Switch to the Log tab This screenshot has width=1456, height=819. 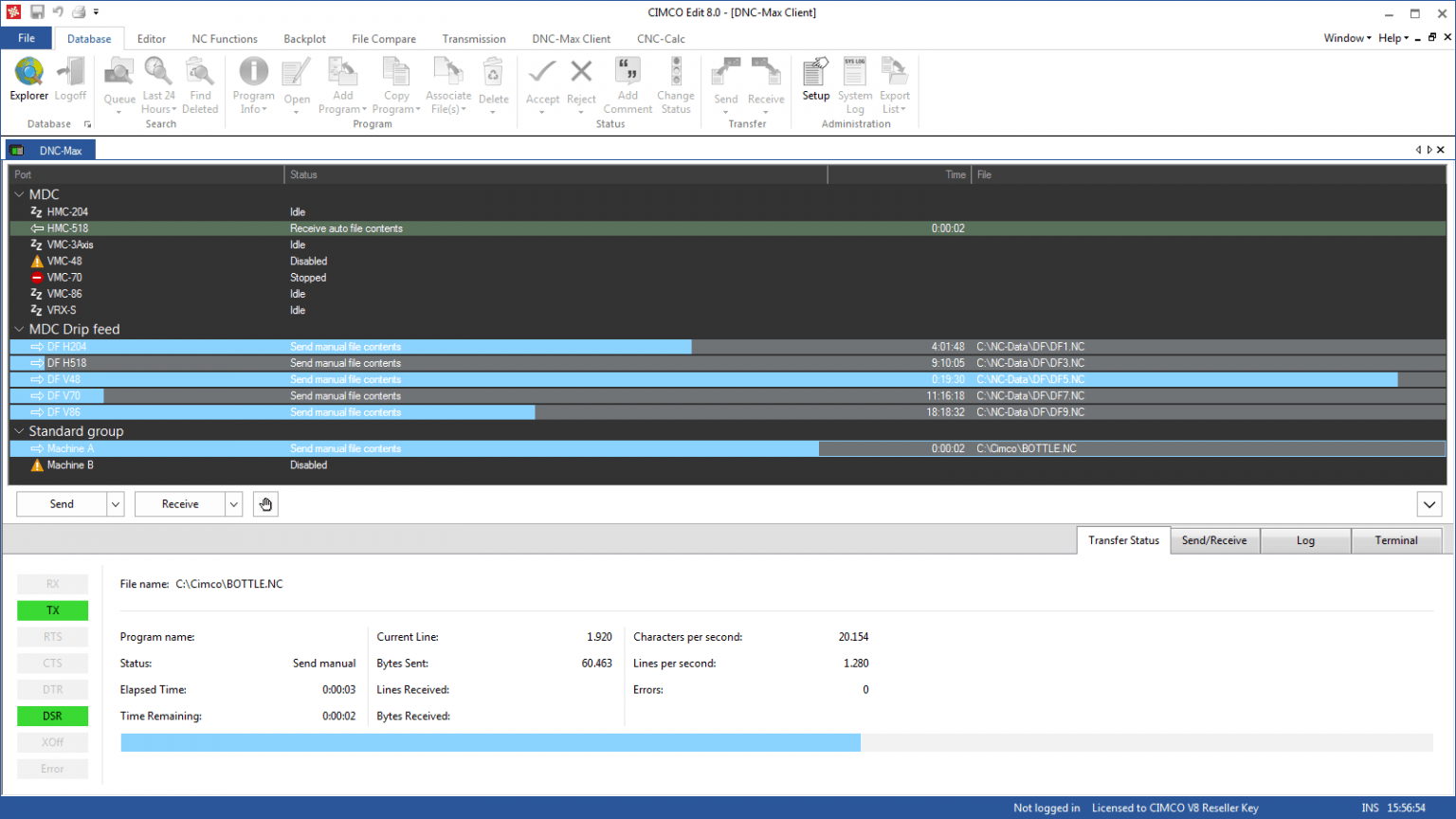tap(1305, 540)
